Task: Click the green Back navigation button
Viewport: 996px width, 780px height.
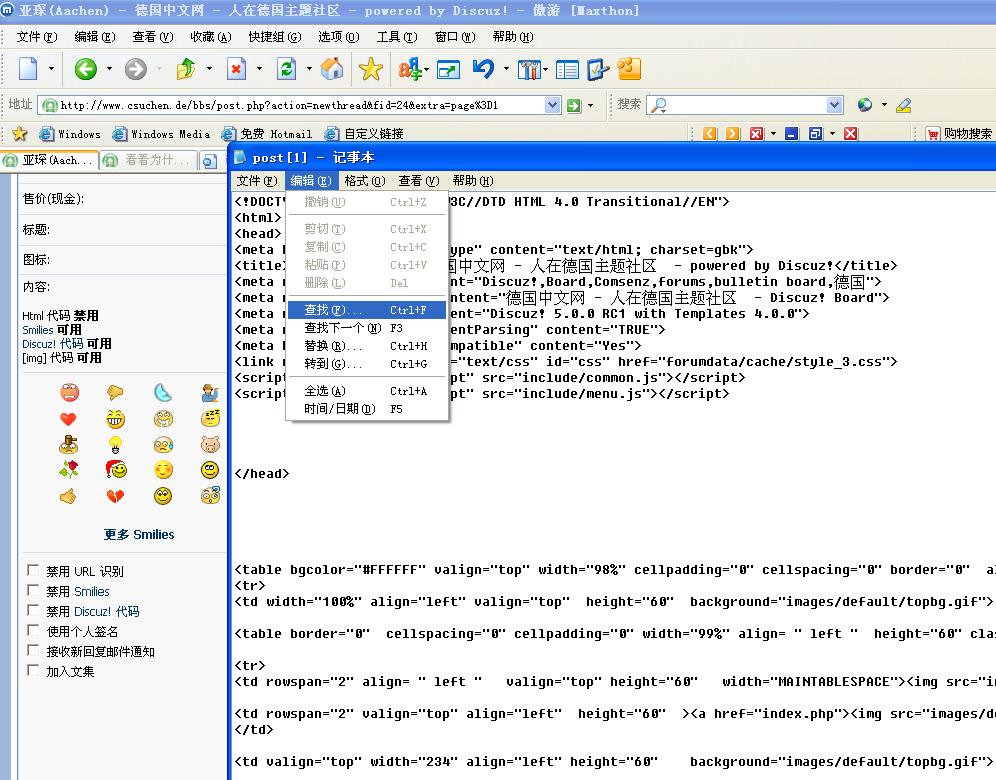Action: coord(85,69)
